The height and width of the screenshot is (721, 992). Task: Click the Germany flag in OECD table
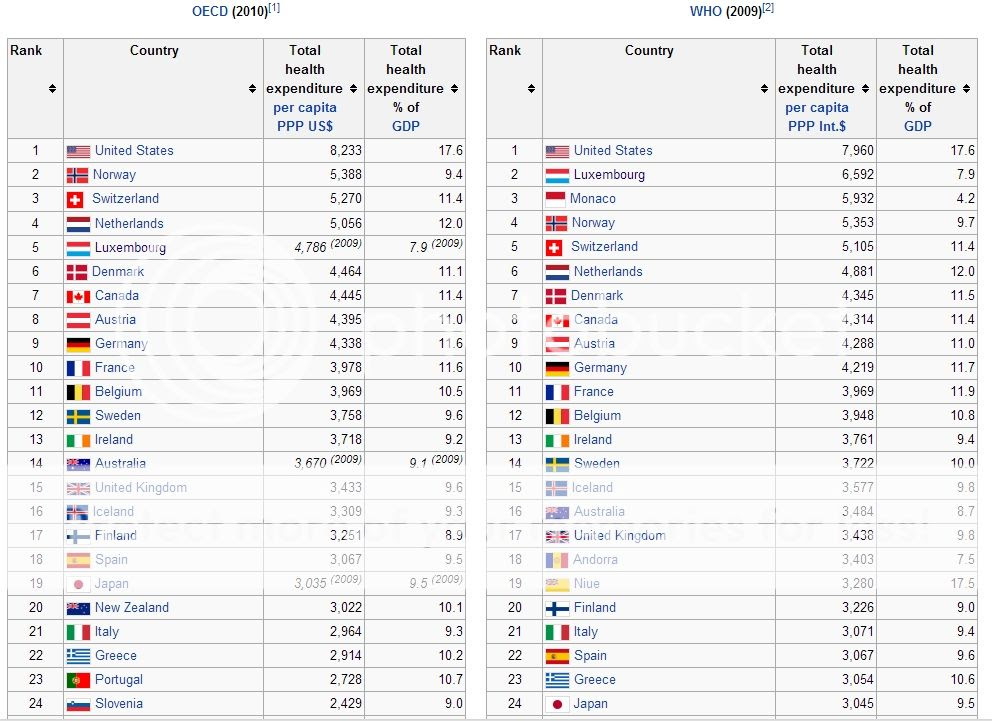(x=78, y=344)
